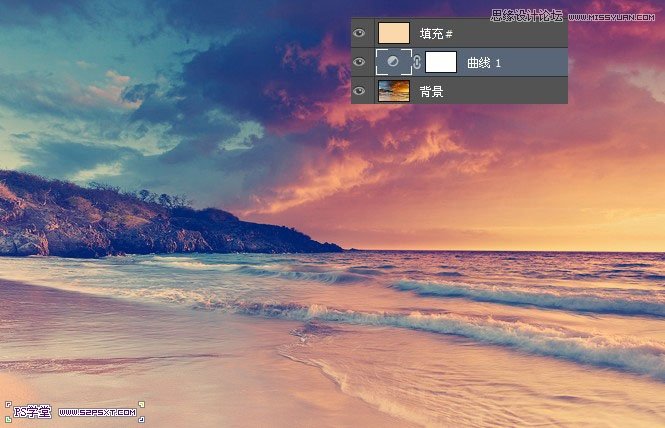
Task: Click the wet sand in the foreground
Action: coord(150,370)
